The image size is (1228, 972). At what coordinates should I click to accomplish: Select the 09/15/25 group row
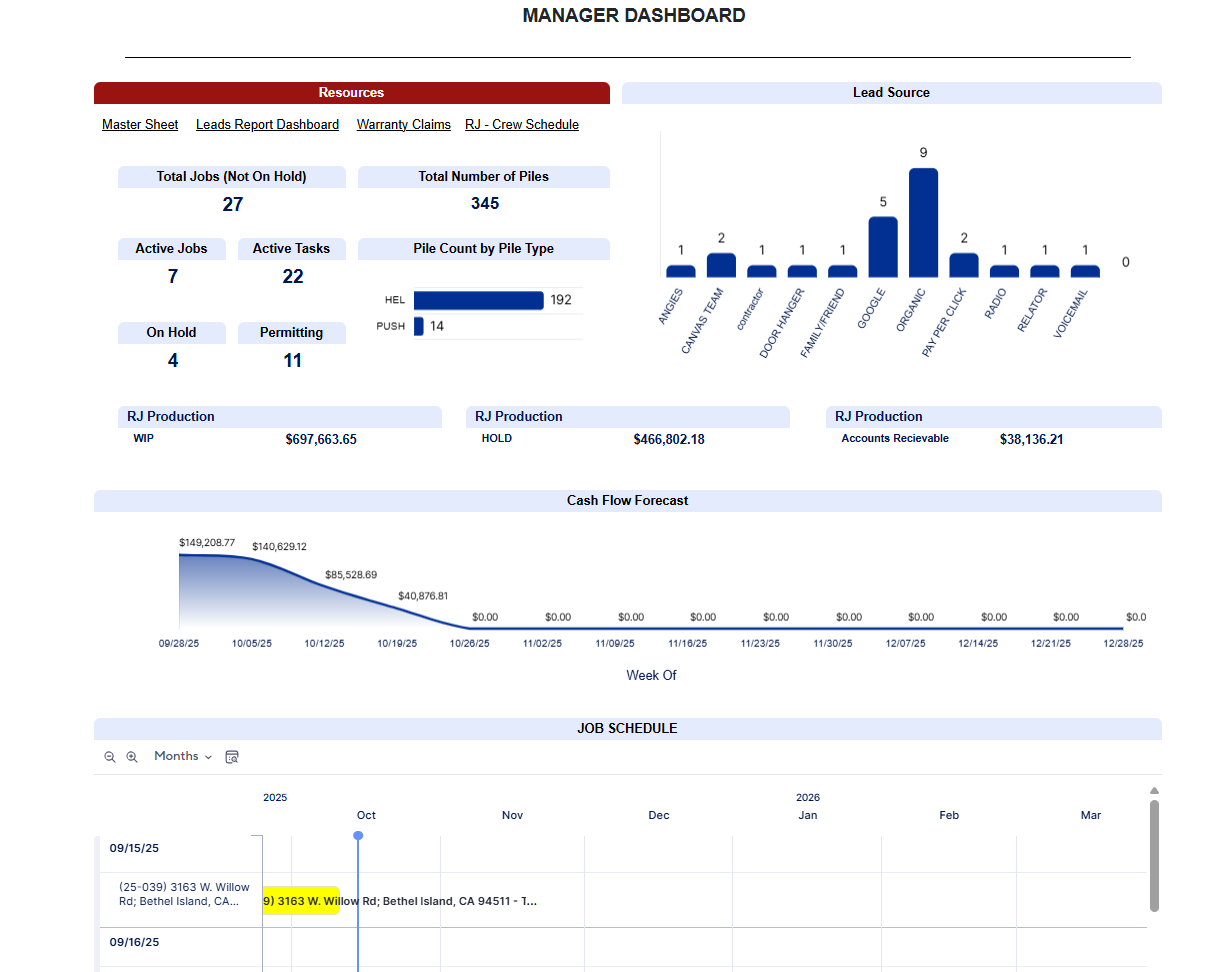click(135, 849)
